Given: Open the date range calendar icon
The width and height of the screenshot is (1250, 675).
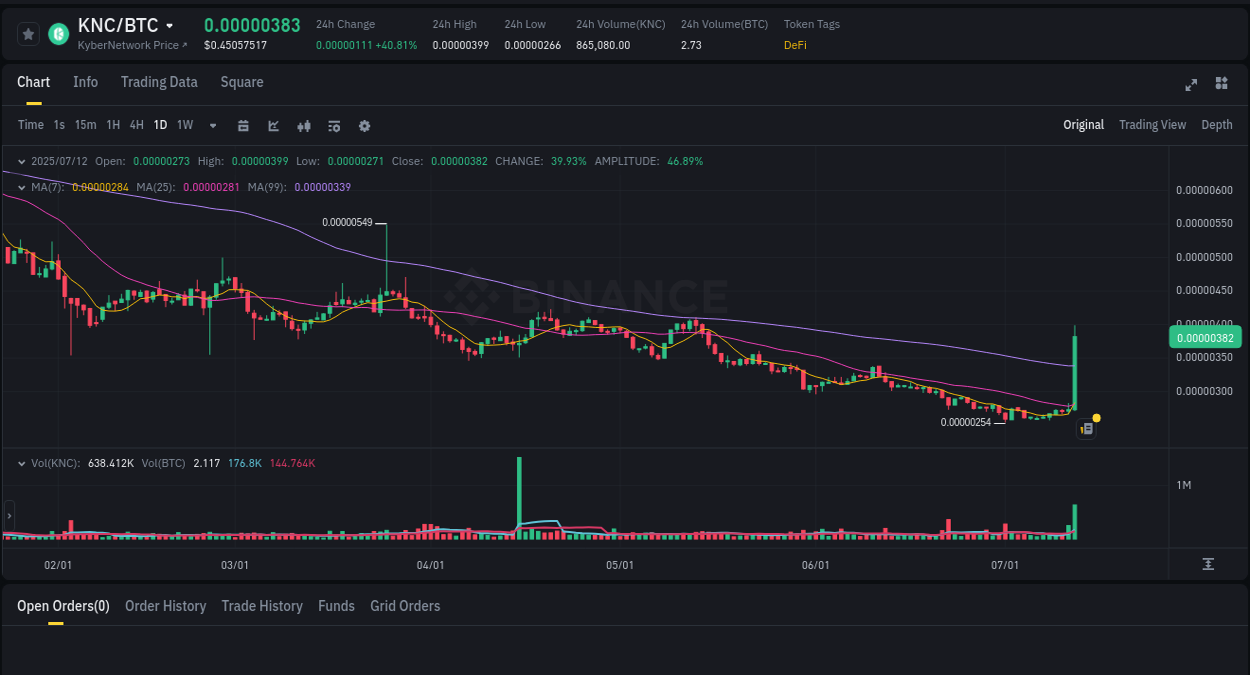Looking at the screenshot, I should [243, 125].
